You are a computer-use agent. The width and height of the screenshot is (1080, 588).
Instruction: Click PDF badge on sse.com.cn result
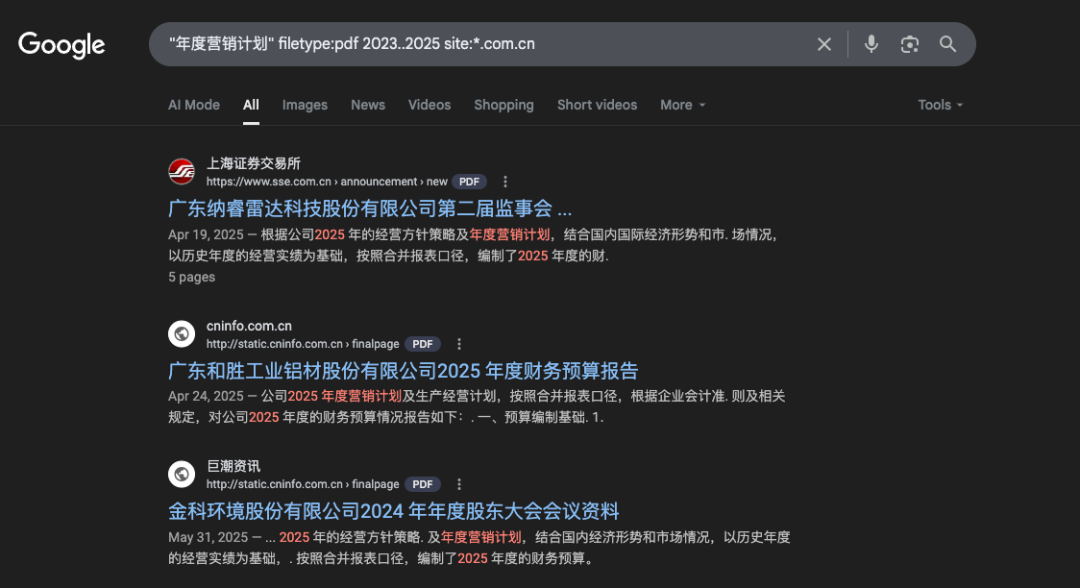click(469, 182)
